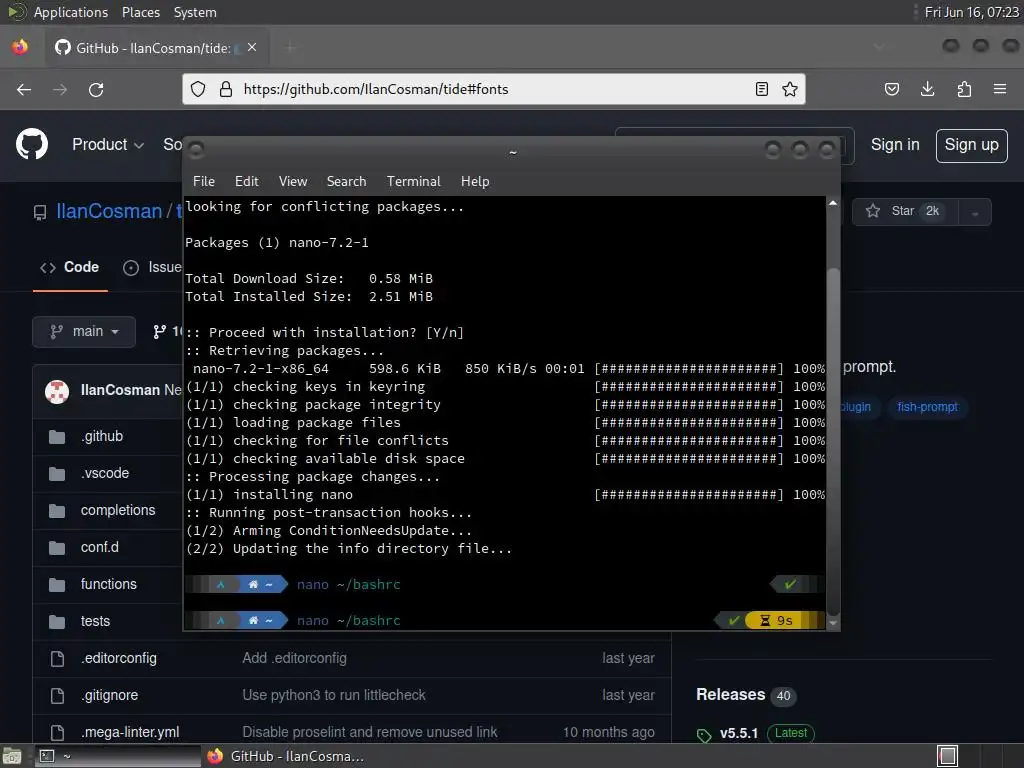Click the Applications menu icon in top panel
1024x768 pixels.
(16, 12)
